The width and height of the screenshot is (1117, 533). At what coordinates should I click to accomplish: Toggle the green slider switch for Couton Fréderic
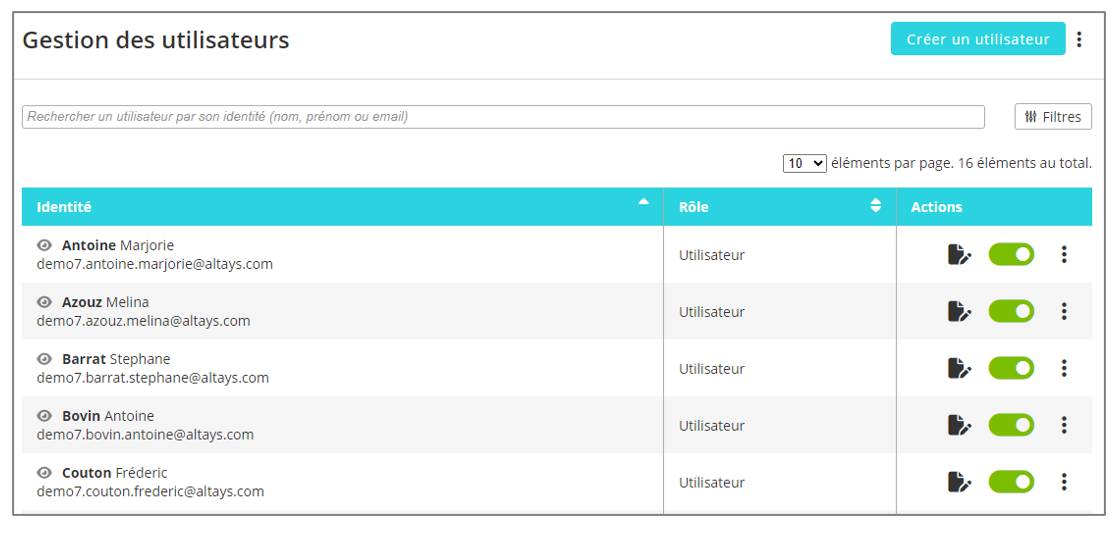[1011, 483]
